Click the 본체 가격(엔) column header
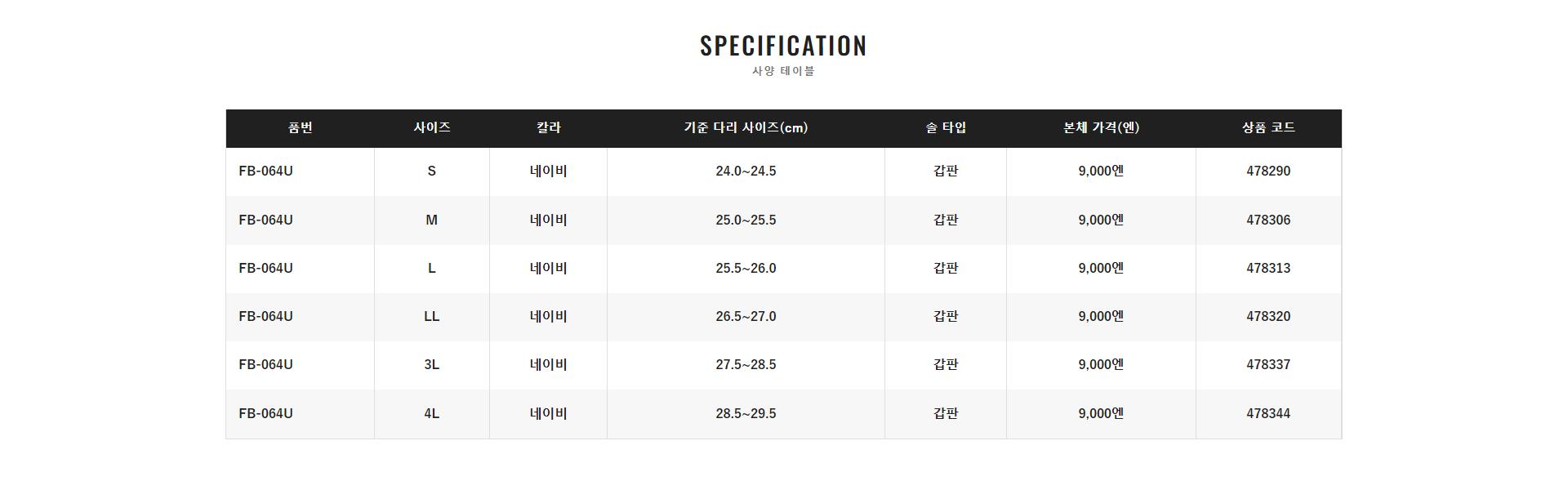The width and height of the screenshot is (1568, 481). [x=1101, y=127]
